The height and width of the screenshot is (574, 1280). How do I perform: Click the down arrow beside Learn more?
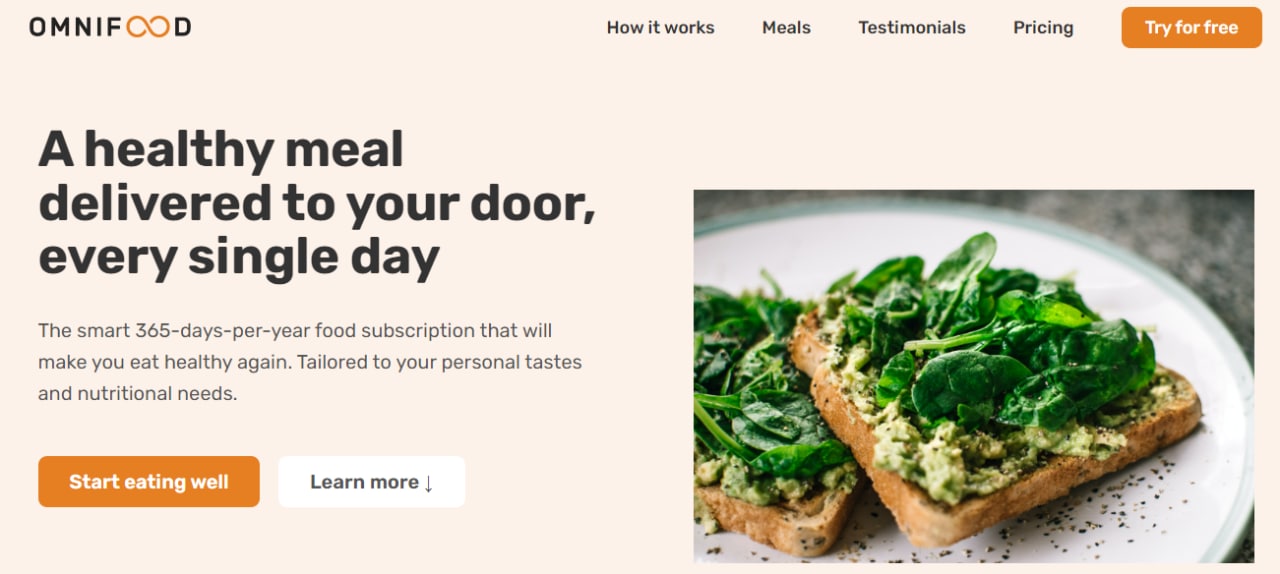pyautogui.click(x=428, y=483)
